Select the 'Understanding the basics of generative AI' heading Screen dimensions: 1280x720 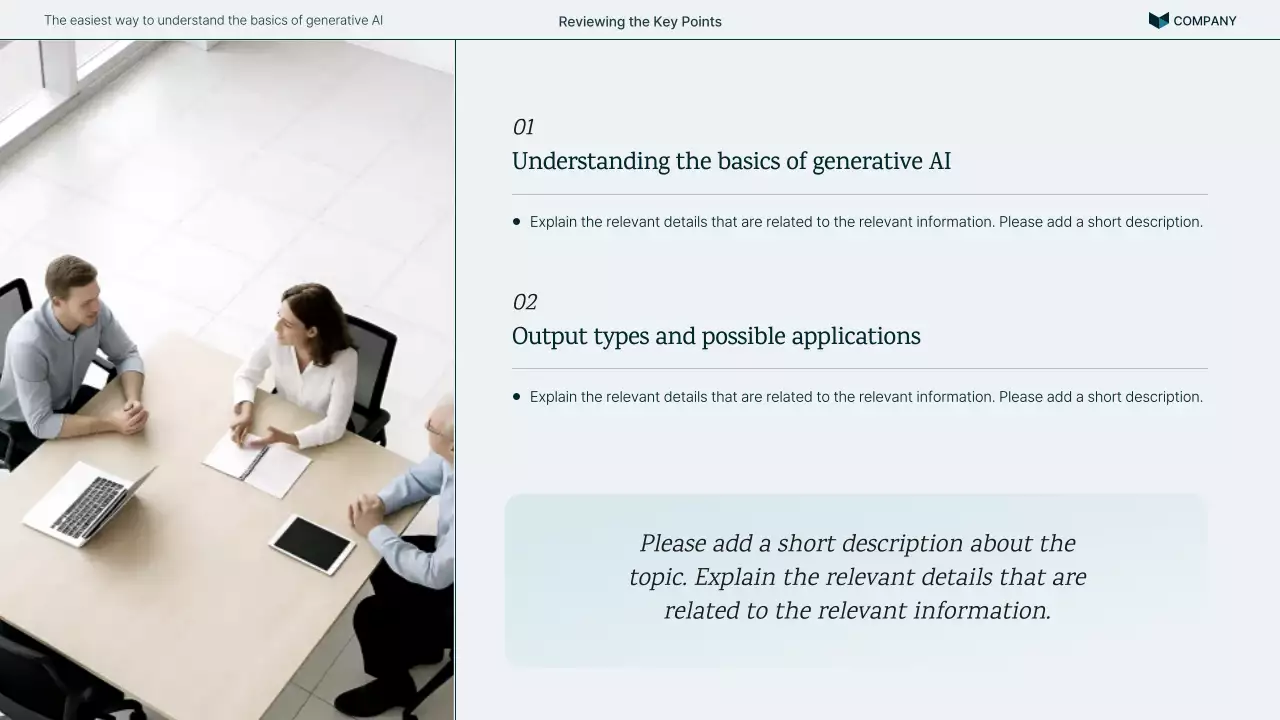click(x=731, y=161)
